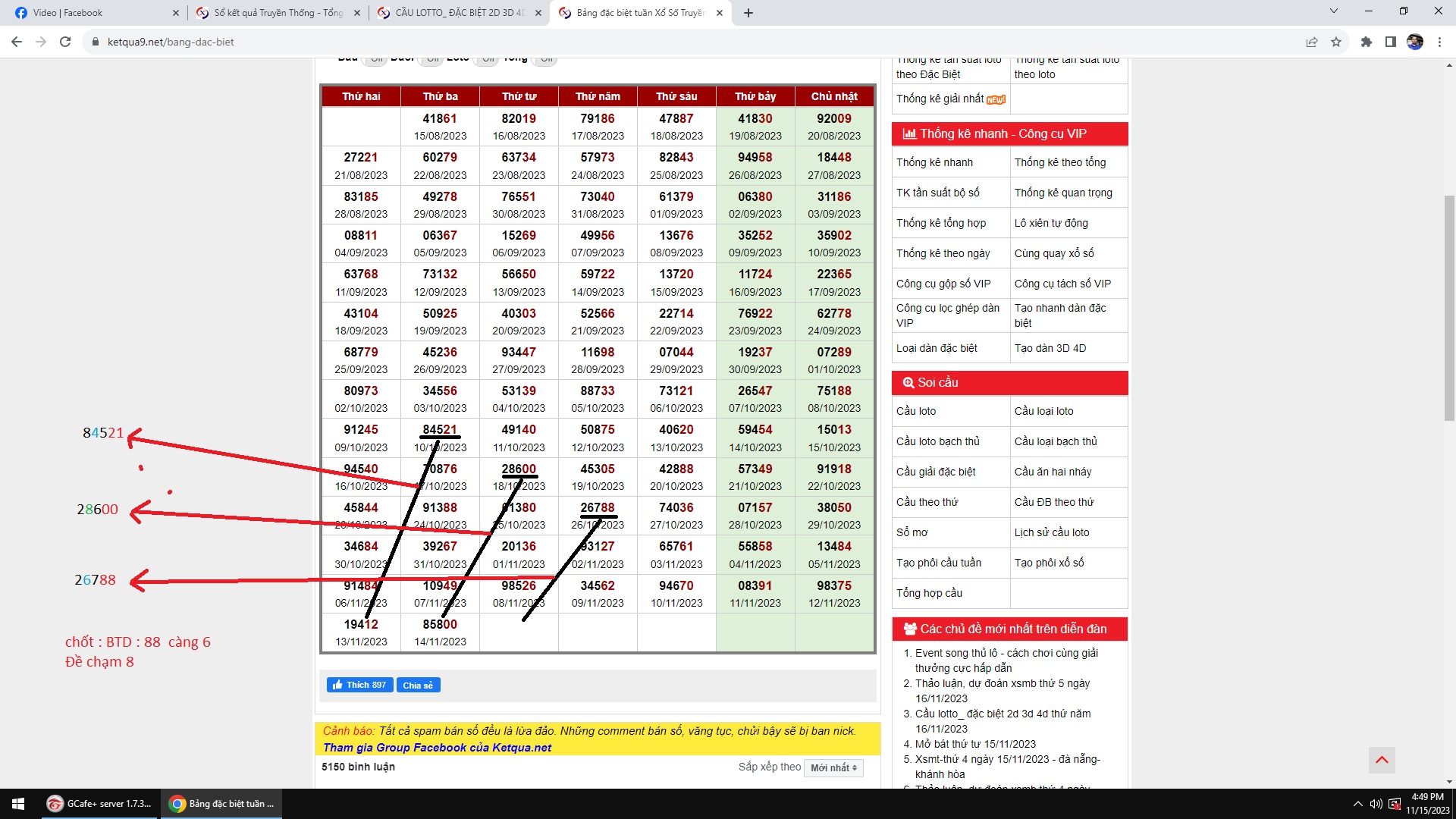The height and width of the screenshot is (819, 1456).
Task: Open a new browser tab
Action: (x=748, y=13)
